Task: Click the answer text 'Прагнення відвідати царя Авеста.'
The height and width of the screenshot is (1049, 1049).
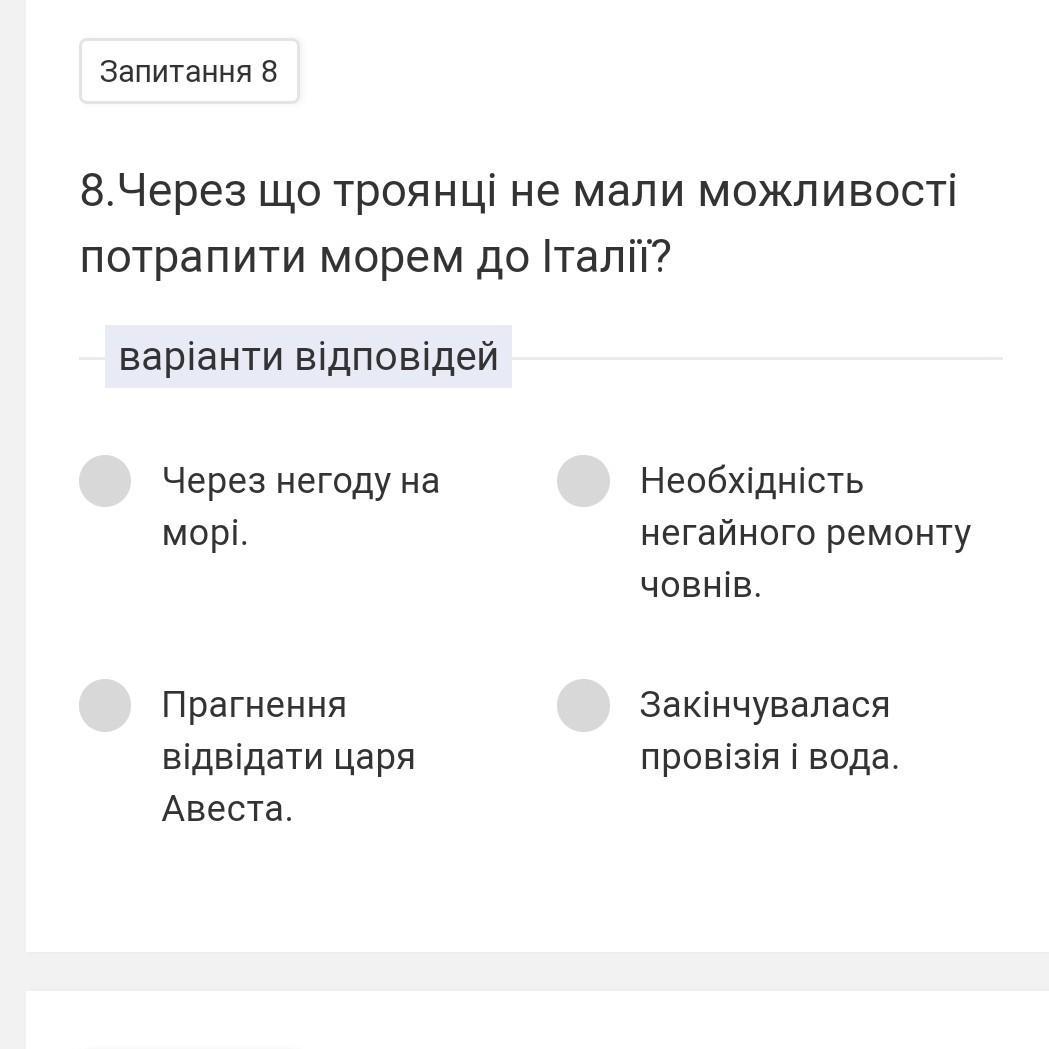Action: point(289,757)
